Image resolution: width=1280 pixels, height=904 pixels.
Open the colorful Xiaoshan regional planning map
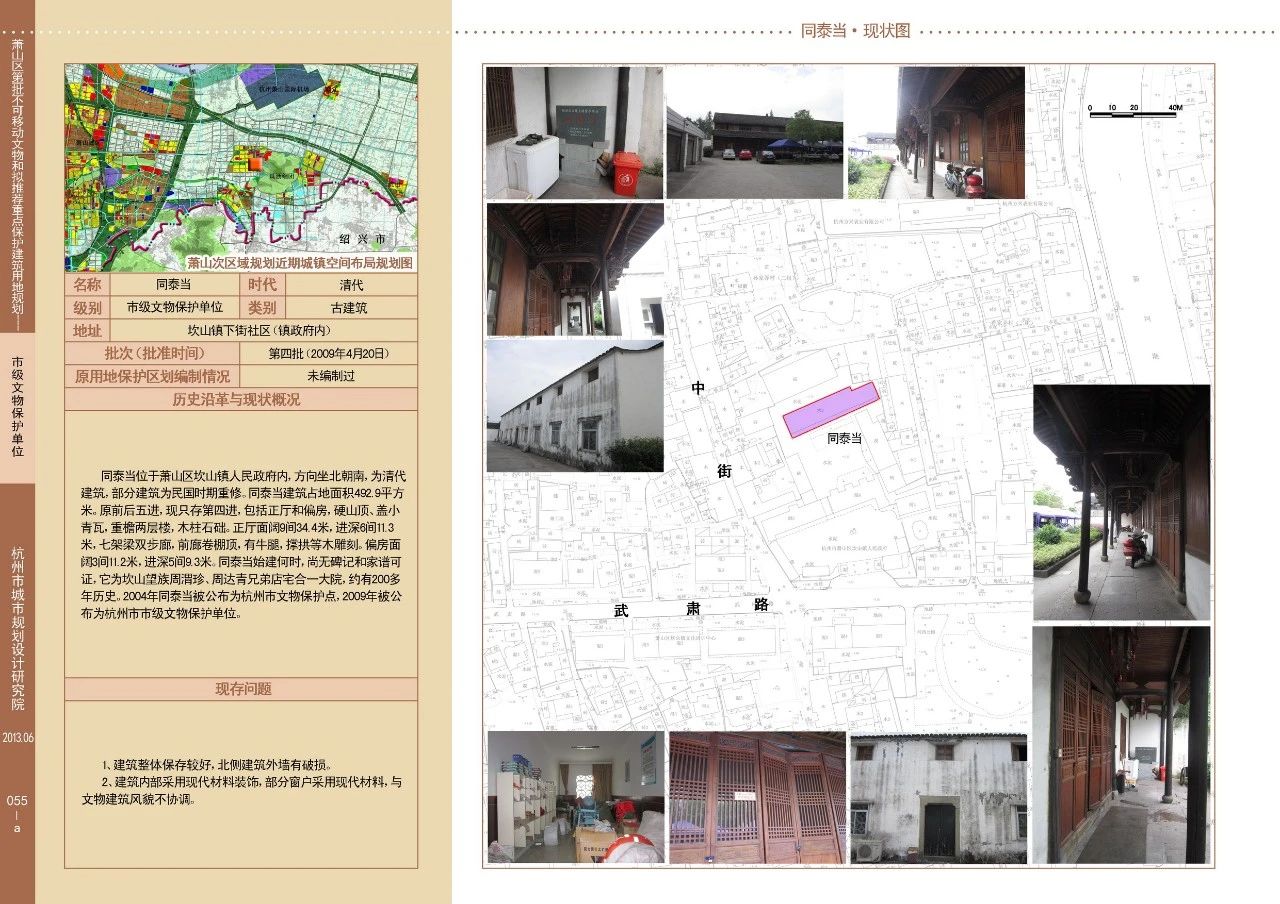pyautogui.click(x=241, y=168)
